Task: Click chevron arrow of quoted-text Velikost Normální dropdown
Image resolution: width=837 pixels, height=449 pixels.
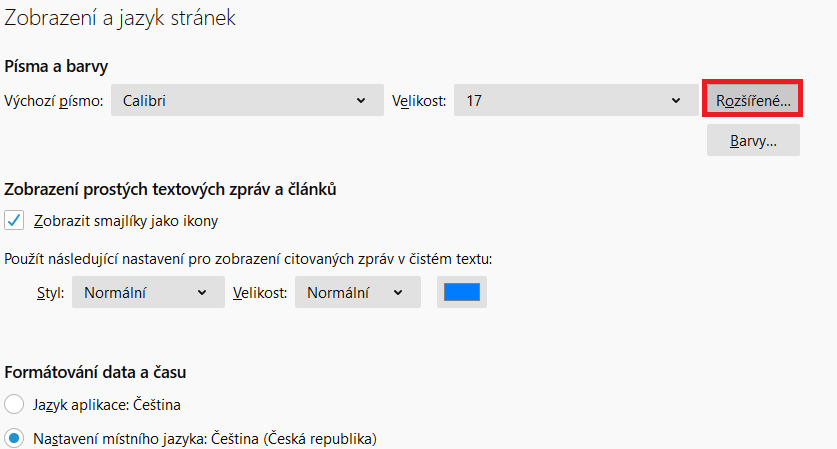Action: coord(398,293)
